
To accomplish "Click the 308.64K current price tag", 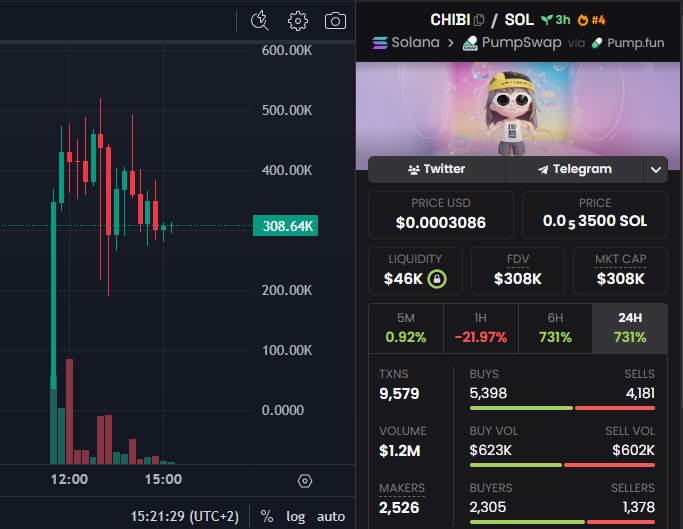I will coord(285,226).
